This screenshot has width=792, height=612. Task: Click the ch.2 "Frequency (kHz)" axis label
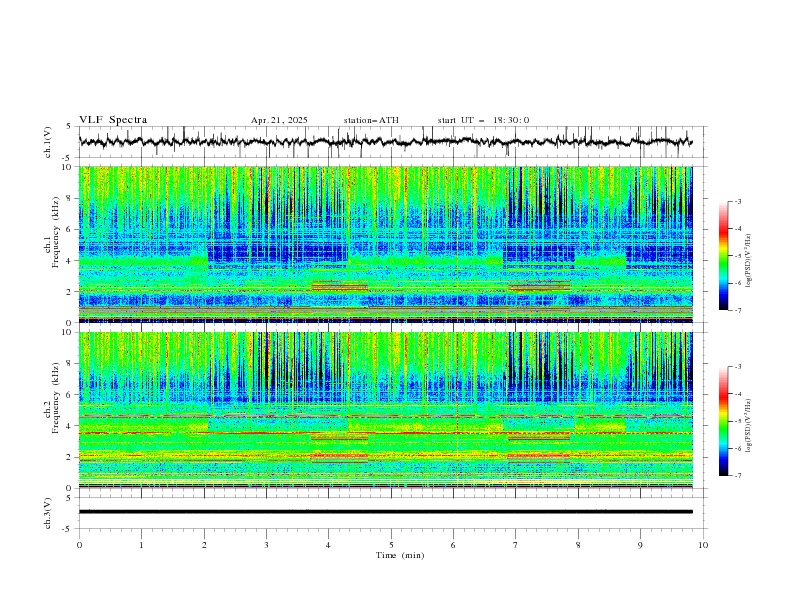[x=56, y=397]
